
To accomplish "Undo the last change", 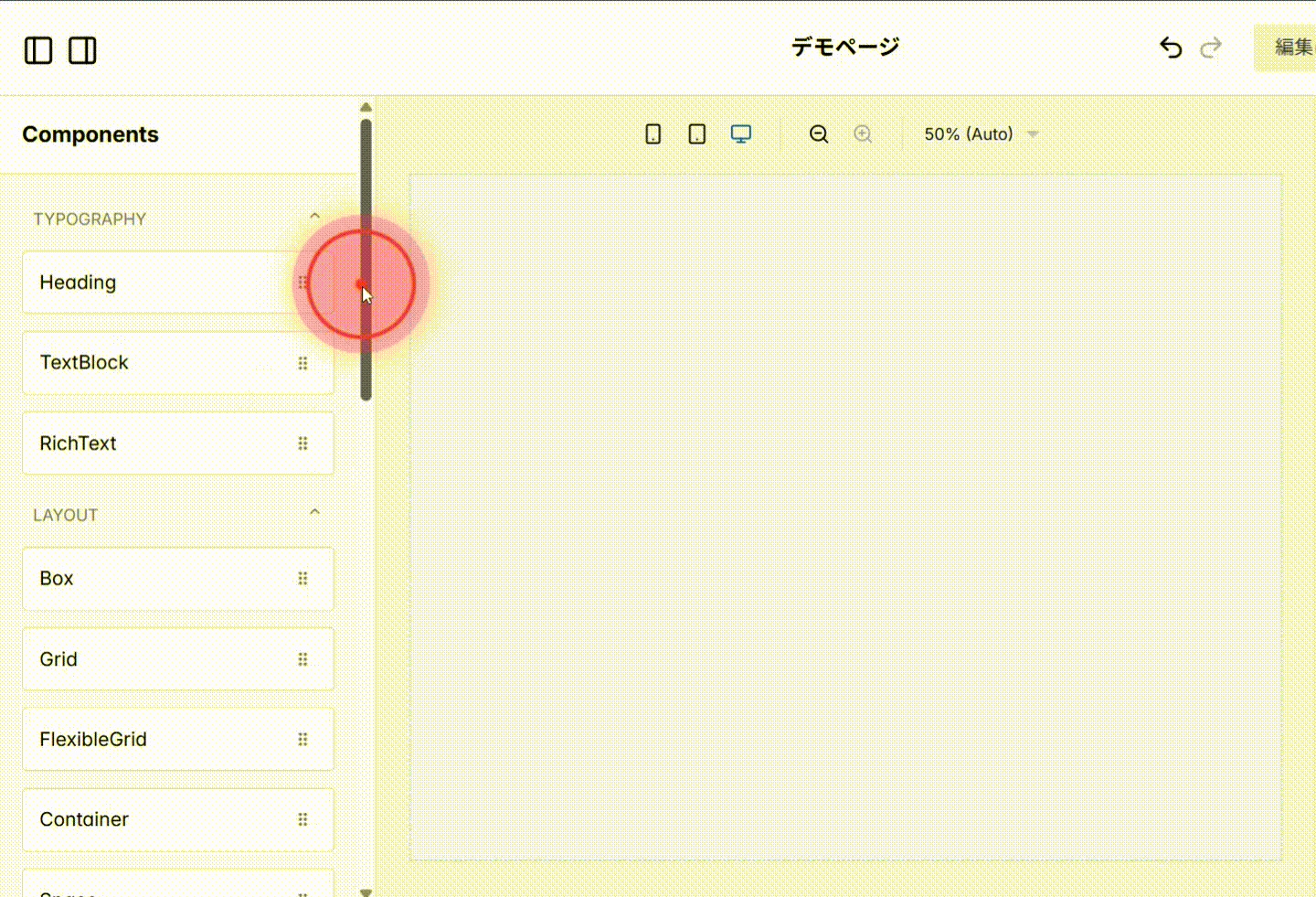I will [x=1171, y=48].
